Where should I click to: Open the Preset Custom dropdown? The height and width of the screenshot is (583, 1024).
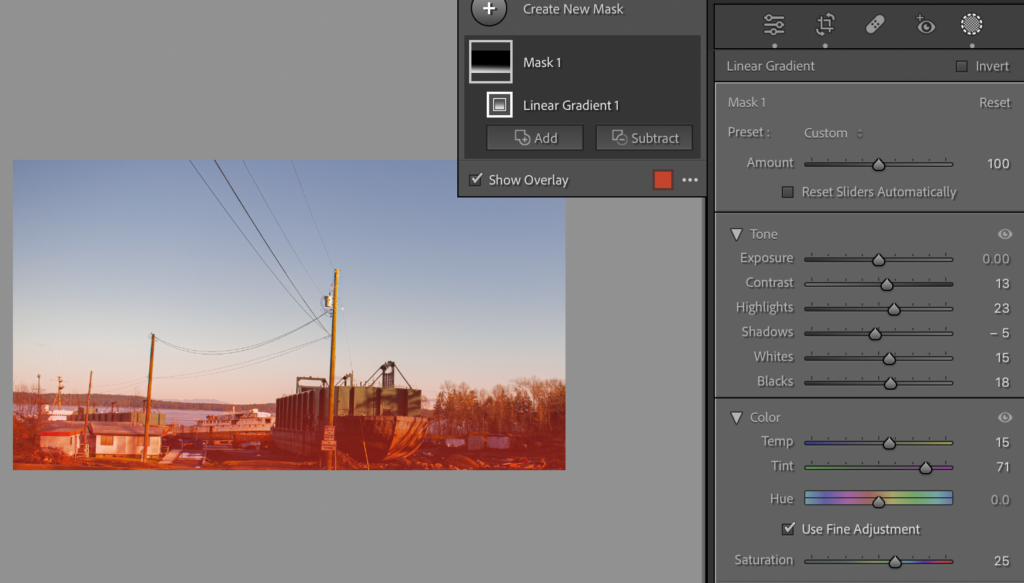point(833,133)
